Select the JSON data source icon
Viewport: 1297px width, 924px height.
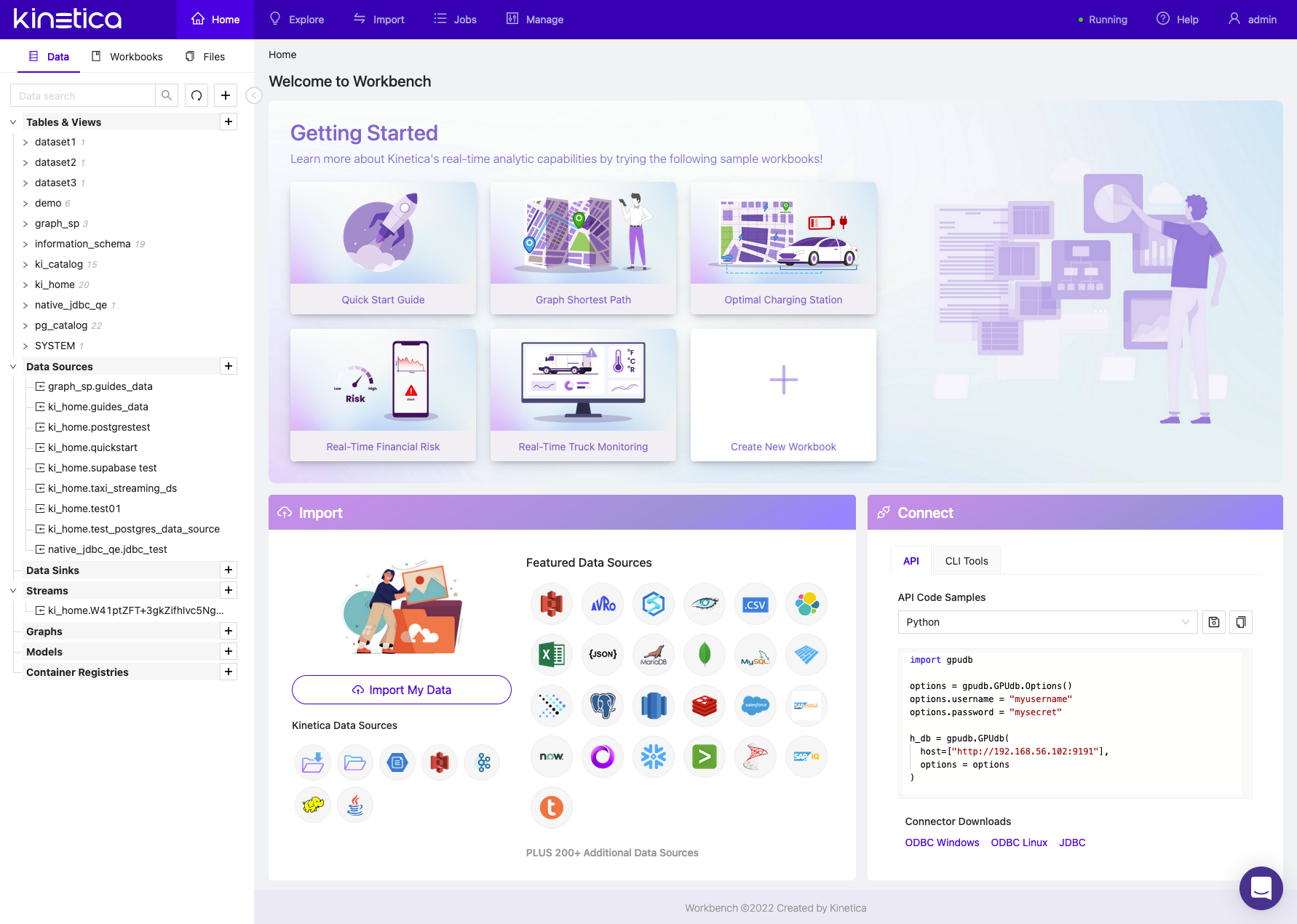tap(603, 655)
